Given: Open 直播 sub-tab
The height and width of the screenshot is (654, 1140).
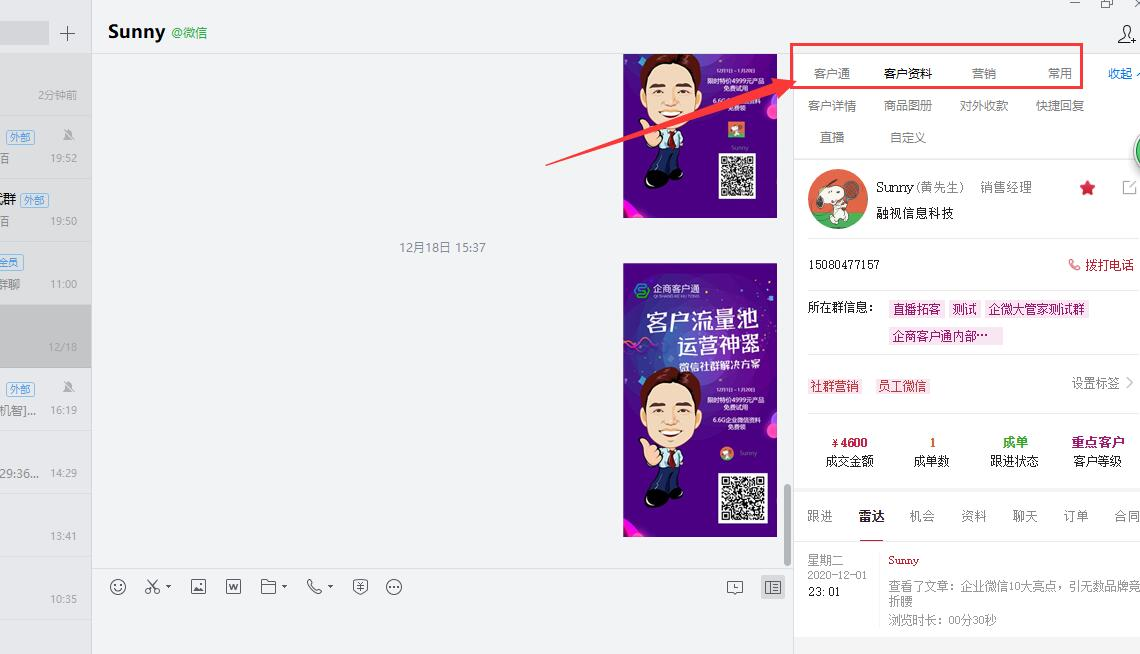Looking at the screenshot, I should pyautogui.click(x=832, y=137).
